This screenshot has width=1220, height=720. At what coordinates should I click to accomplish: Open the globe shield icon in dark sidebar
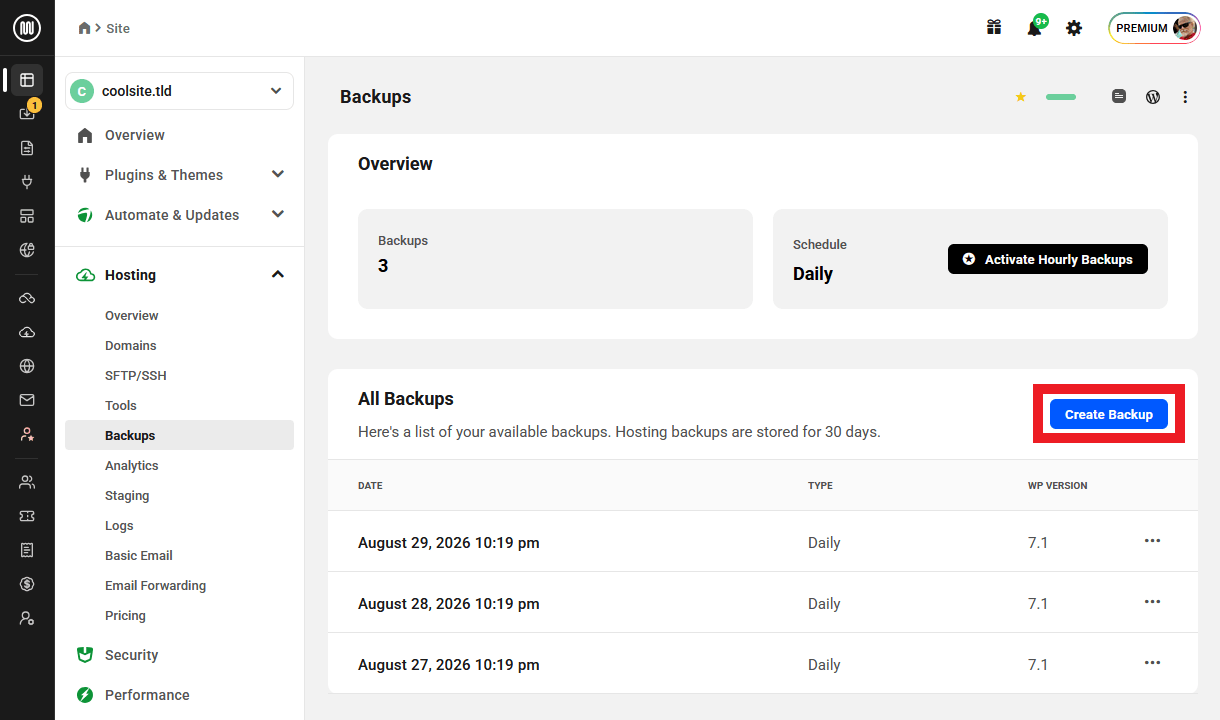27,250
